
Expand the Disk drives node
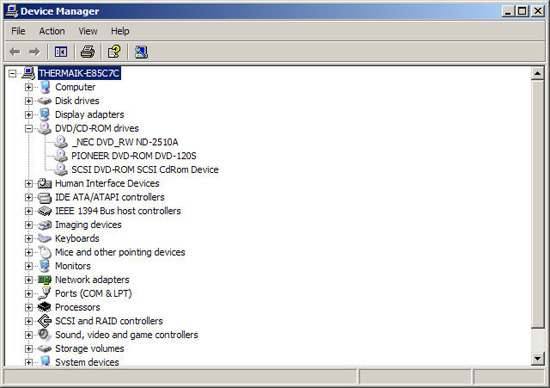29,101
